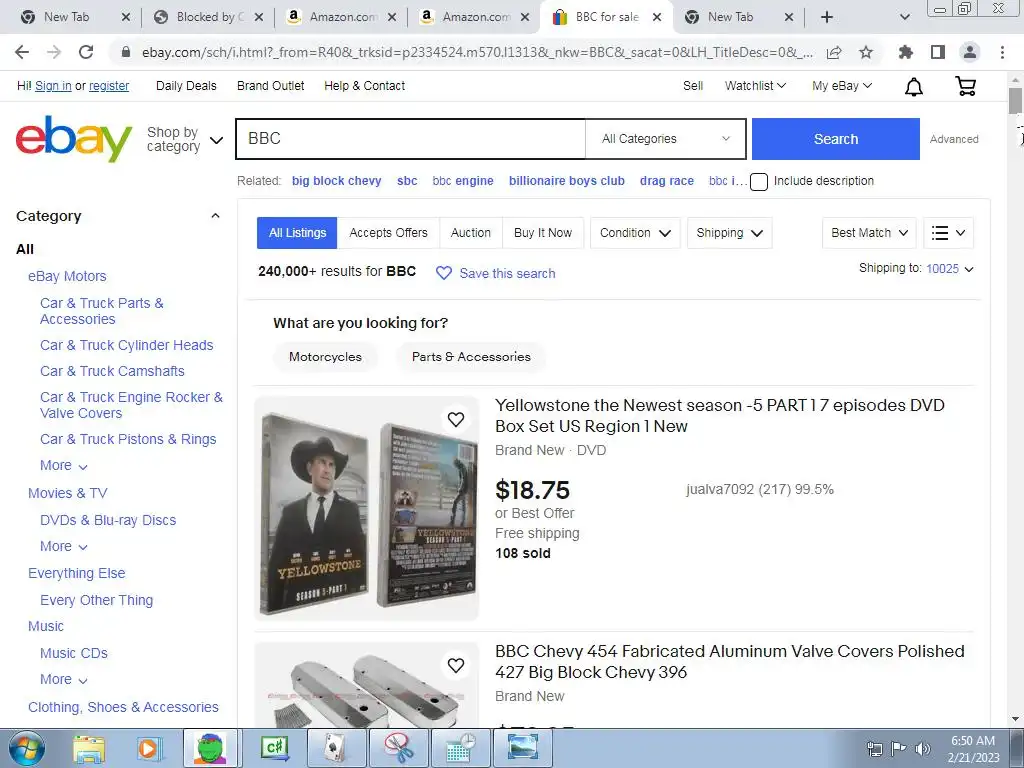Click the page vertical scrollbar thumb
The width and height of the screenshot is (1024, 768).
tap(1015, 101)
